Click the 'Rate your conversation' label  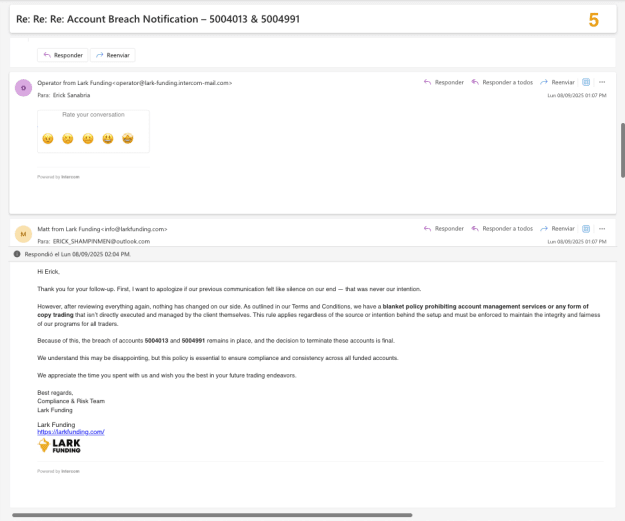(93, 115)
